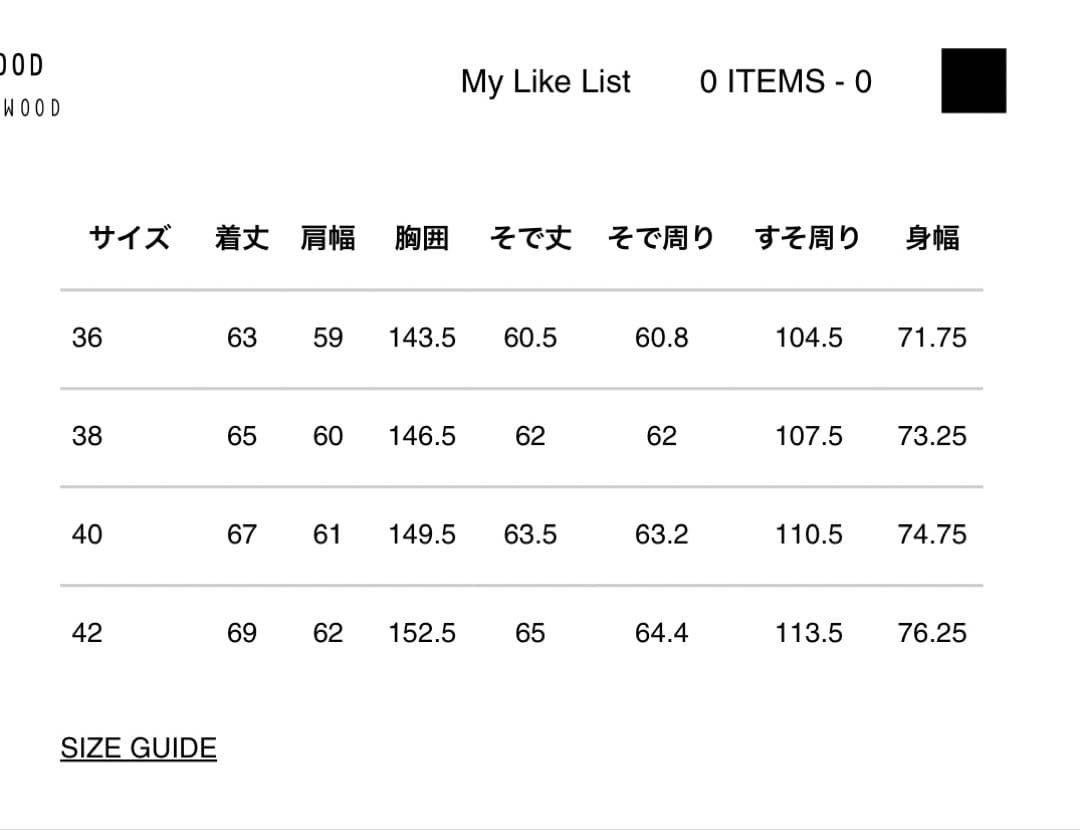
Task: Select the 肩幅 column header
Action: pyautogui.click(x=328, y=238)
